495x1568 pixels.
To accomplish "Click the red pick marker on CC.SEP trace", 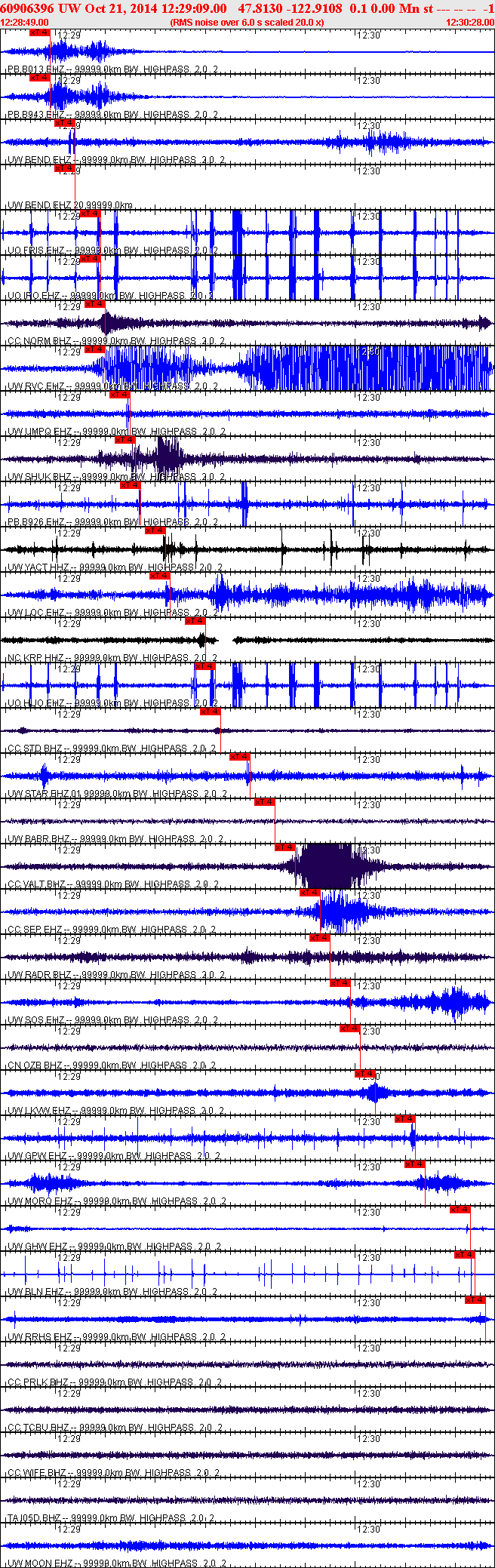I will pyautogui.click(x=310, y=893).
